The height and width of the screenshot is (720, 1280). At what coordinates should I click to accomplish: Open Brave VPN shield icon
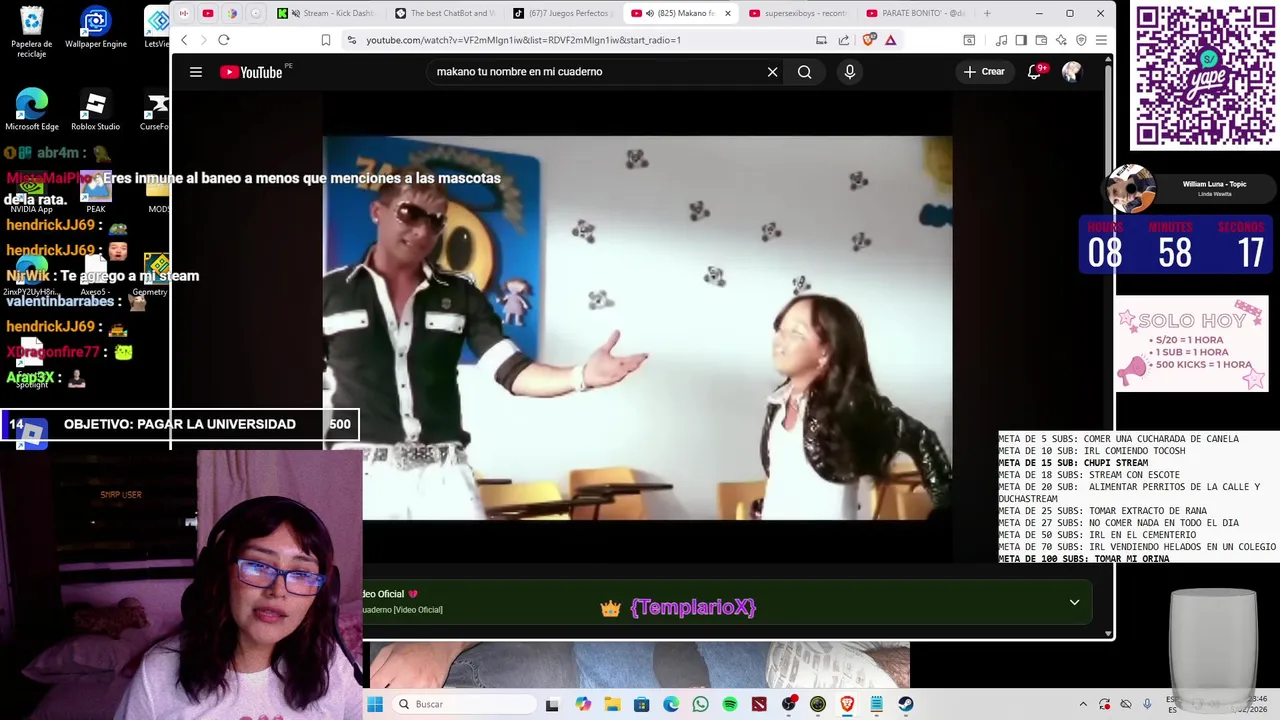1081,40
